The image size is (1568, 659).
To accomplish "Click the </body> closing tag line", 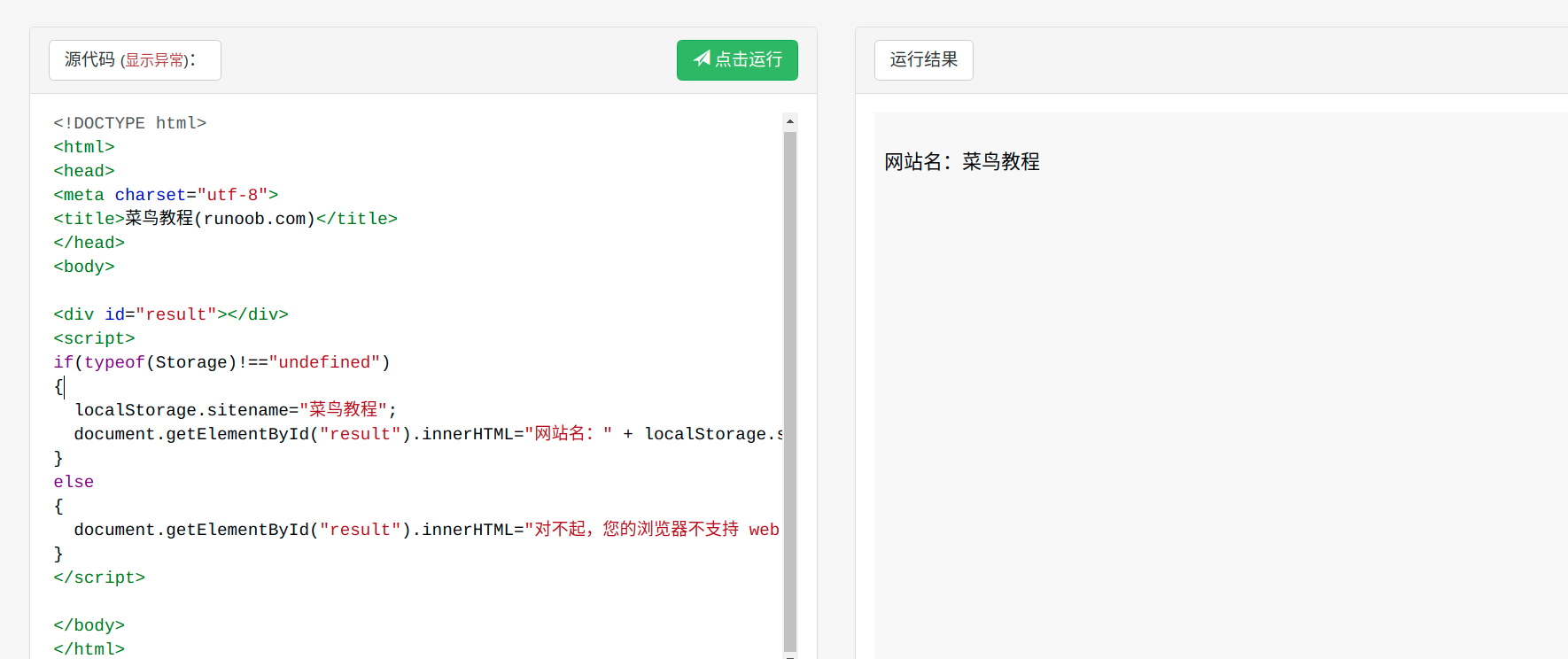I will click(x=89, y=625).
